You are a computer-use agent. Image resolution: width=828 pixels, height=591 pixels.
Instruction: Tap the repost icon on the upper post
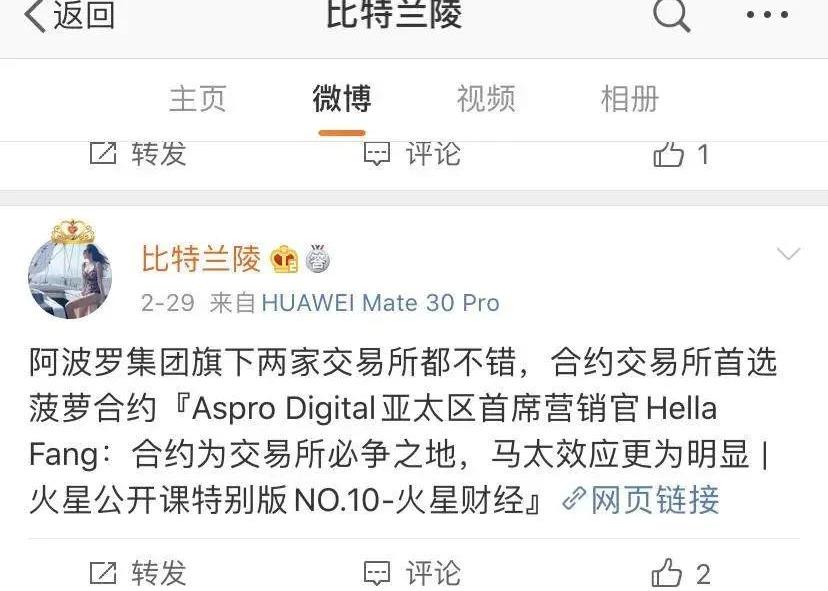pos(103,154)
